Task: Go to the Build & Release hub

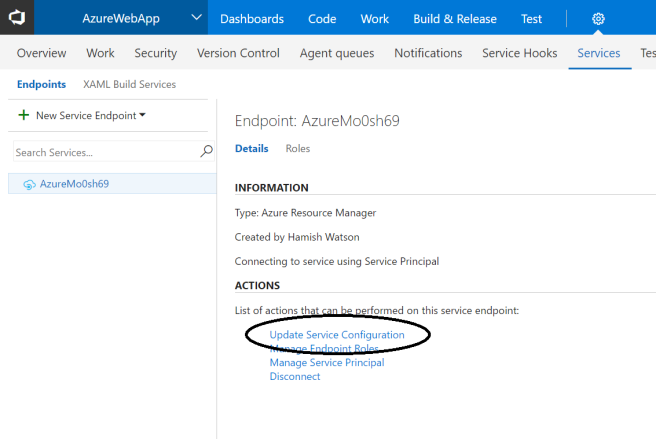Action: click(x=455, y=19)
